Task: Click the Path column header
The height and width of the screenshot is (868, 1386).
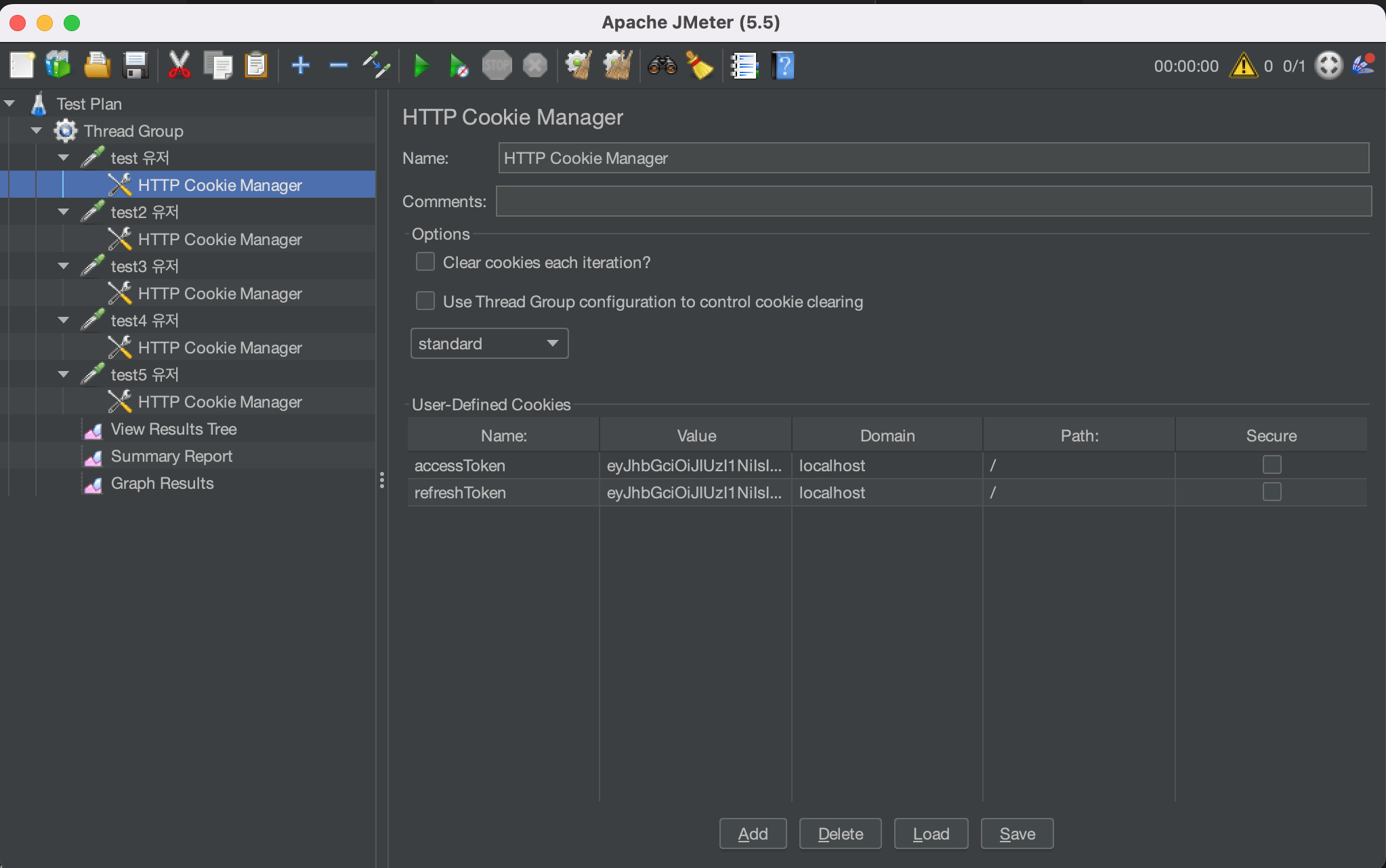Action: pos(1079,435)
